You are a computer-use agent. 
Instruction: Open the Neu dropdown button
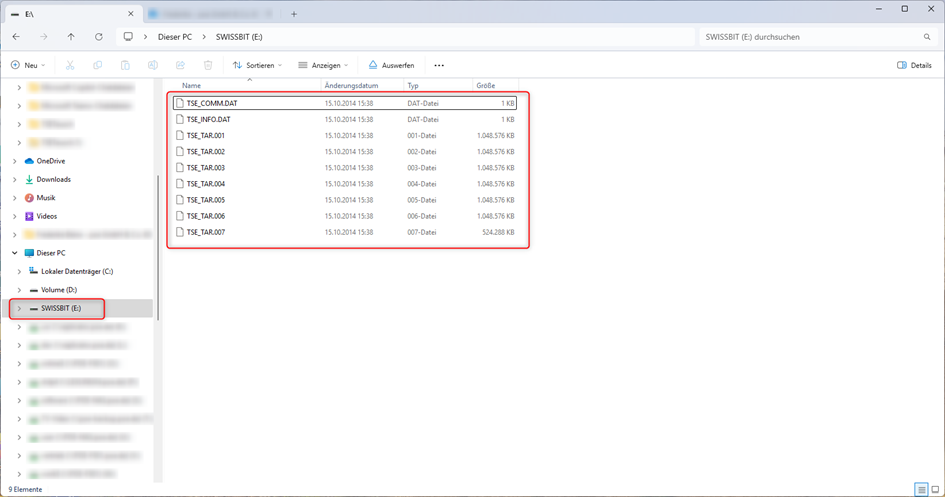28,65
